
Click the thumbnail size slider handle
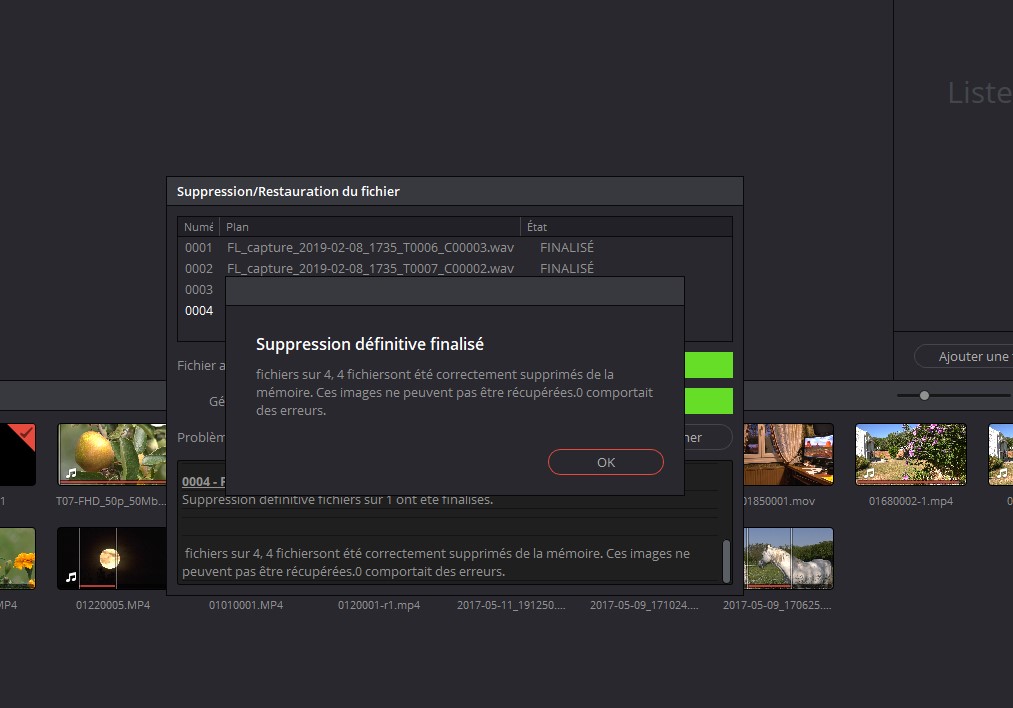[x=924, y=396]
